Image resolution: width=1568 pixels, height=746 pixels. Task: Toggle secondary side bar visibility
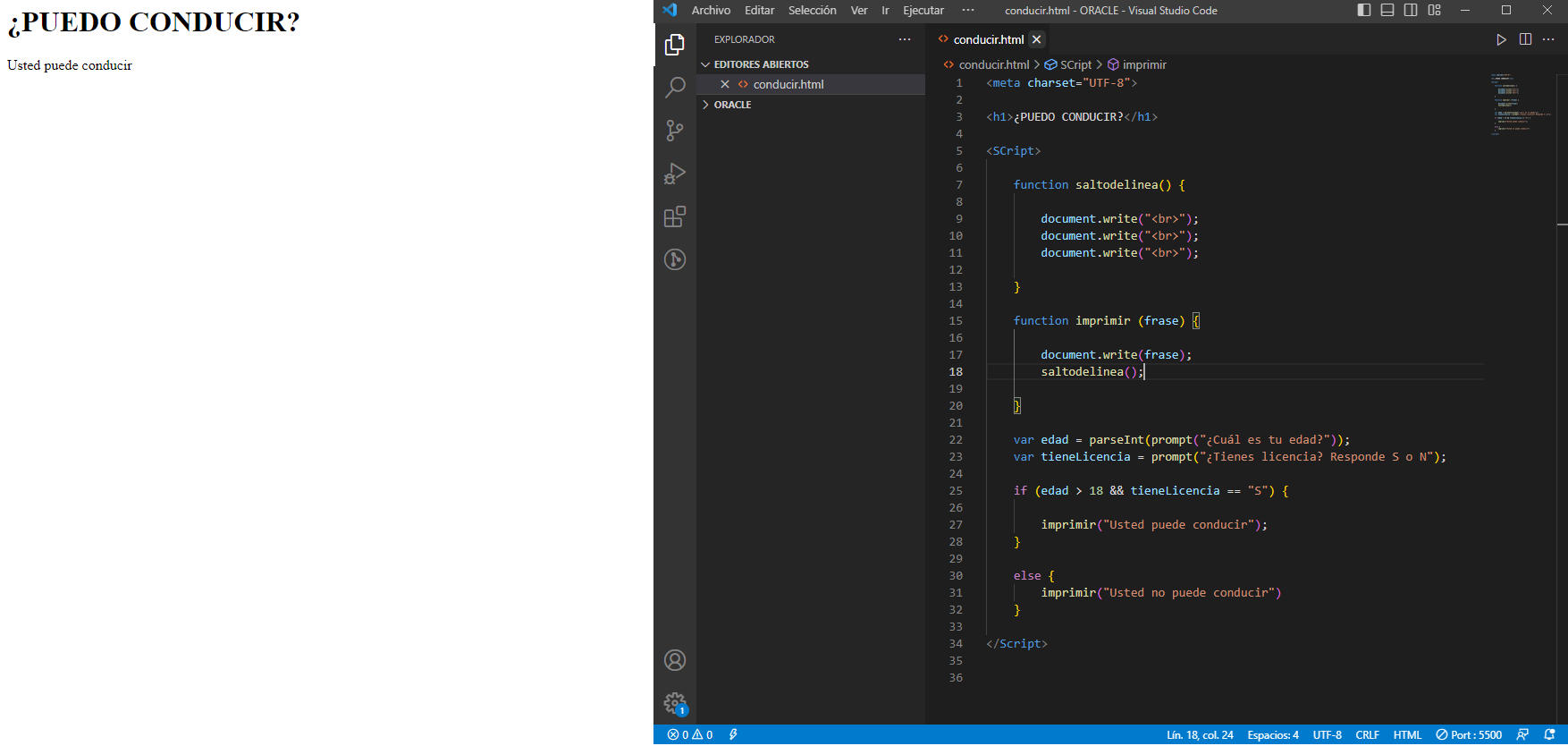coord(1411,10)
